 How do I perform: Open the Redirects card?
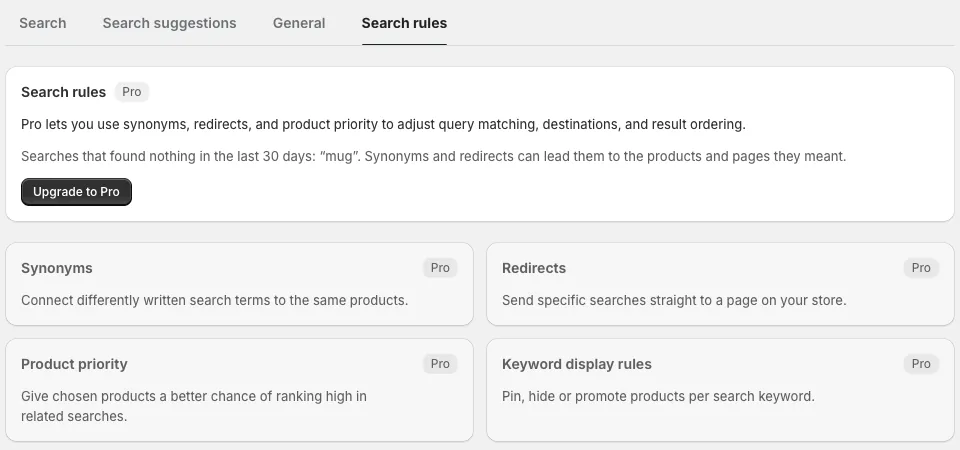pyautogui.click(x=720, y=284)
